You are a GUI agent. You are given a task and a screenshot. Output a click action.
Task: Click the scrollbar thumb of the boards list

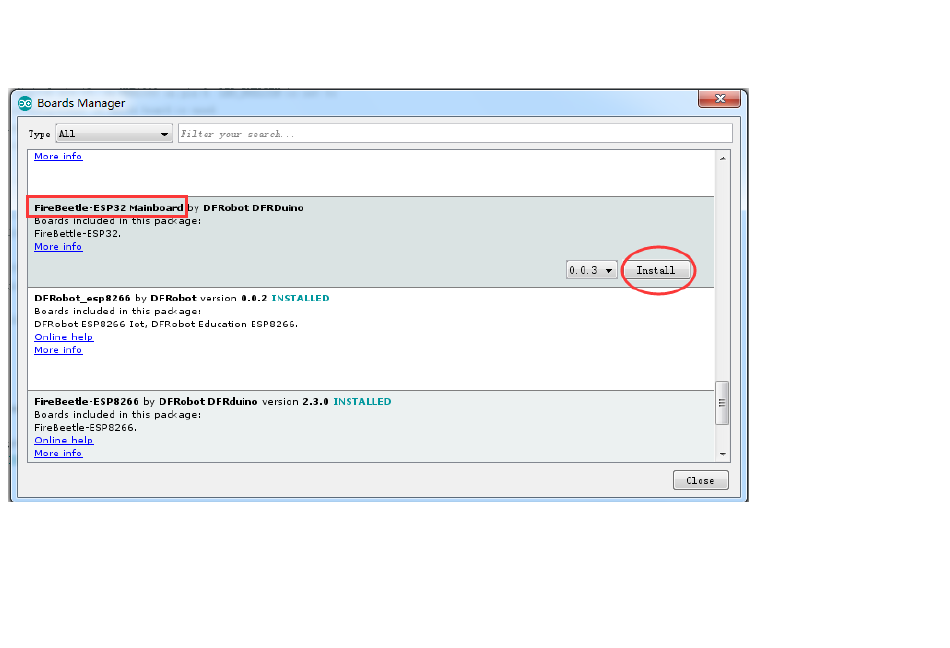[722, 403]
